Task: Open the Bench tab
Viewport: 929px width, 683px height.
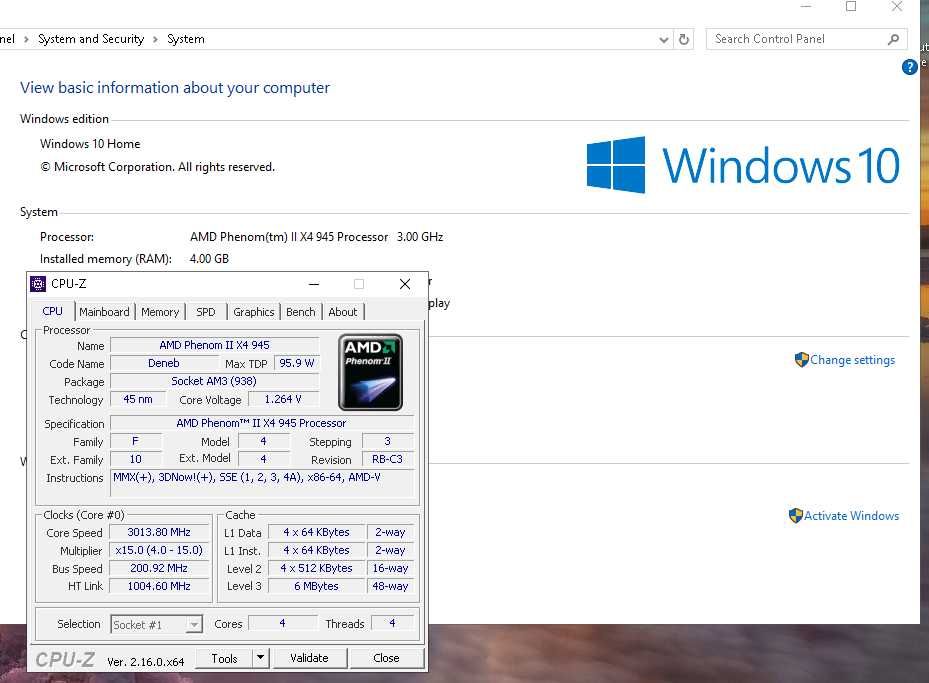Action: click(300, 312)
